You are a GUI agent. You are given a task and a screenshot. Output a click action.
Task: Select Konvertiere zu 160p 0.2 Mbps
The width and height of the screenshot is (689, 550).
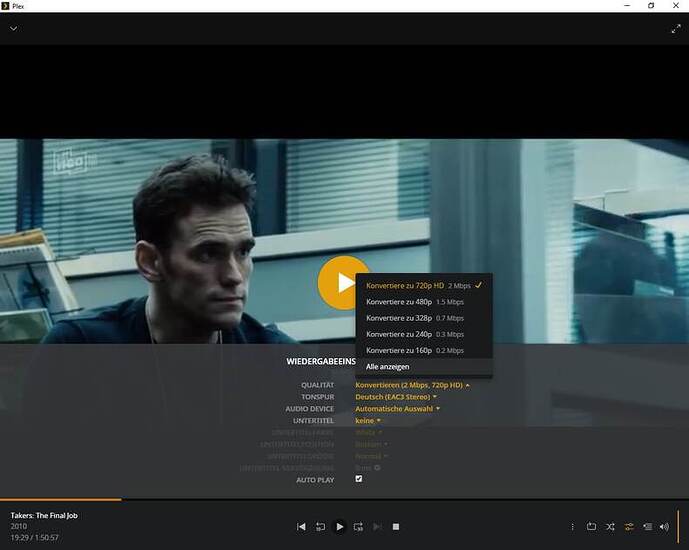(424, 351)
